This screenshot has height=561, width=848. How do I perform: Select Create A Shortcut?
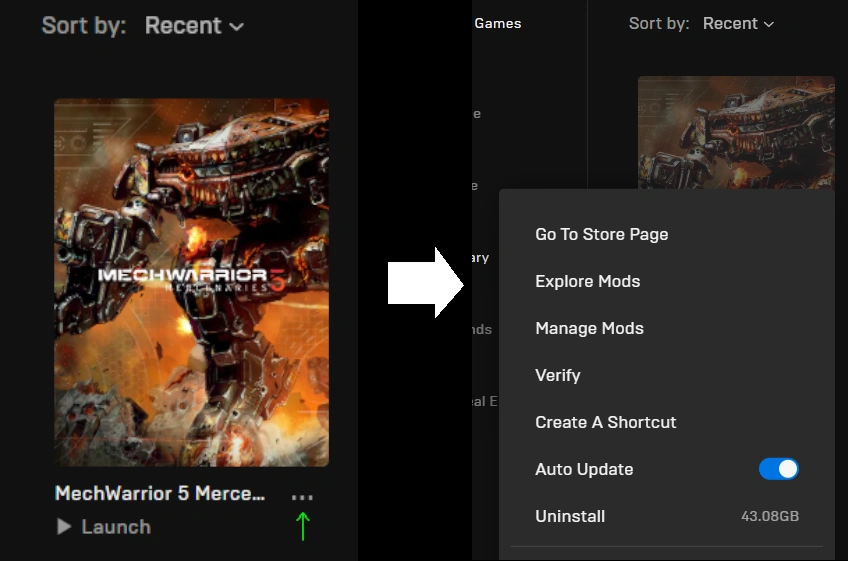(x=605, y=422)
